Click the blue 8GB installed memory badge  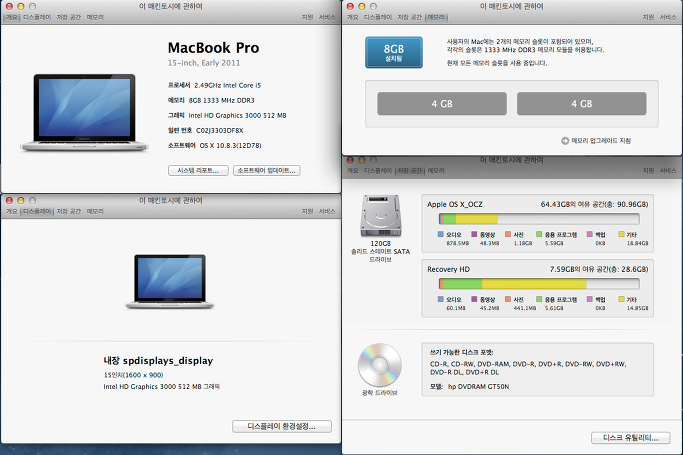[394, 52]
